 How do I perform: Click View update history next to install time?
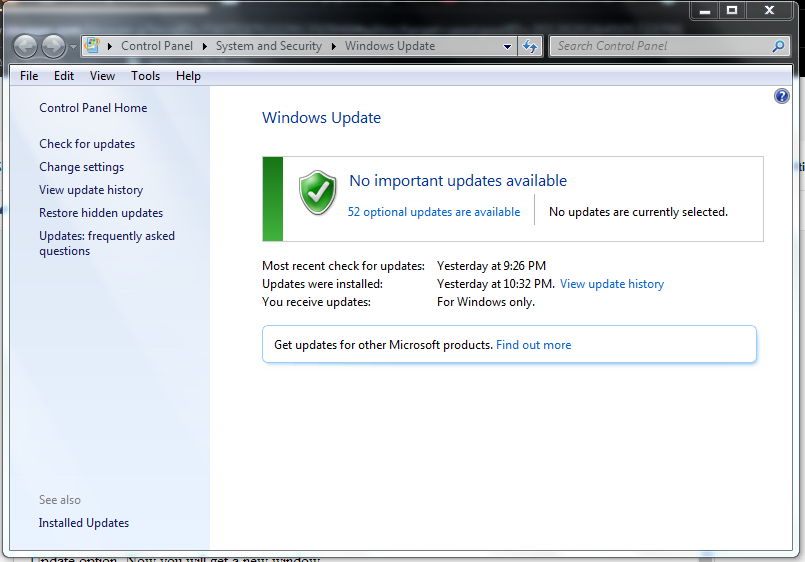click(611, 284)
